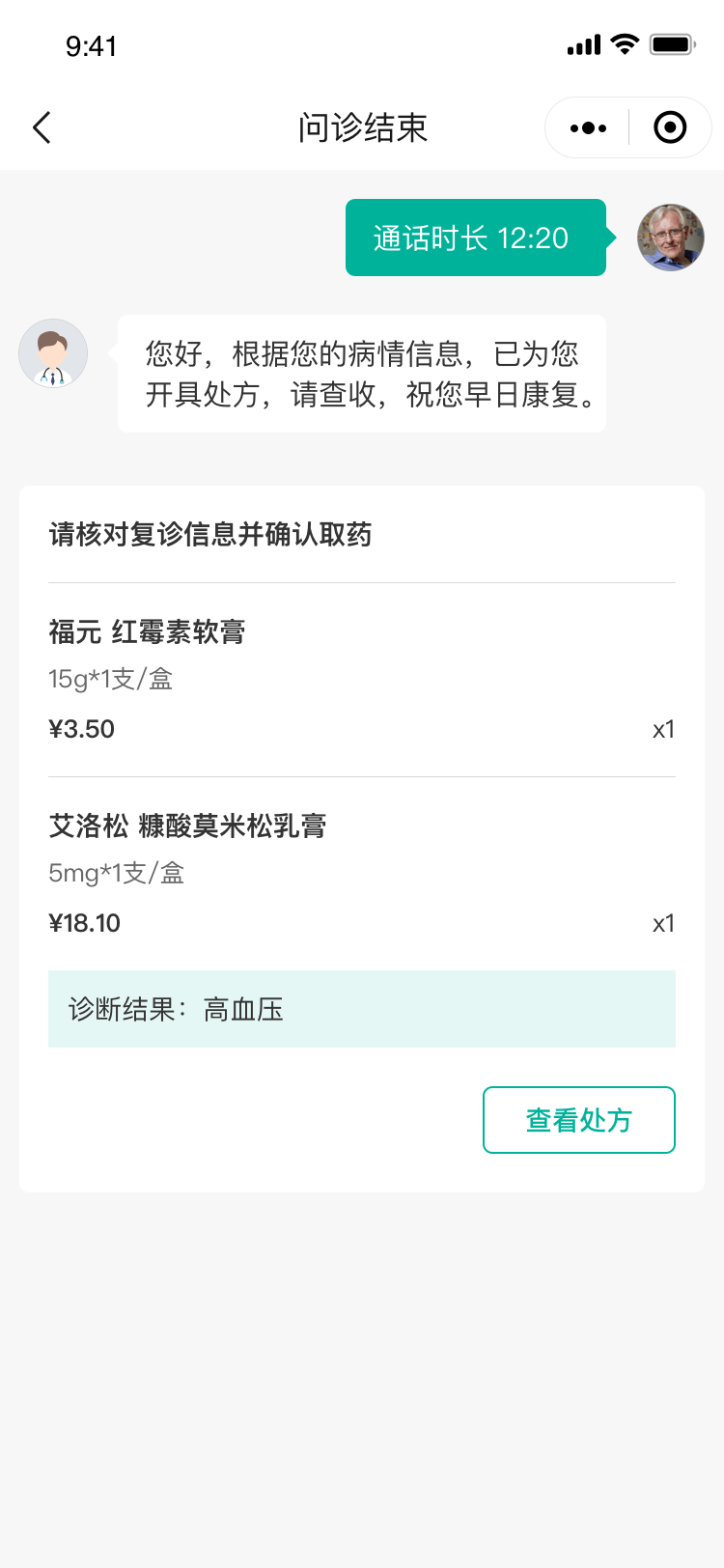The height and width of the screenshot is (1568, 724).
Task: Tap the 问诊结束 page title
Action: (362, 127)
